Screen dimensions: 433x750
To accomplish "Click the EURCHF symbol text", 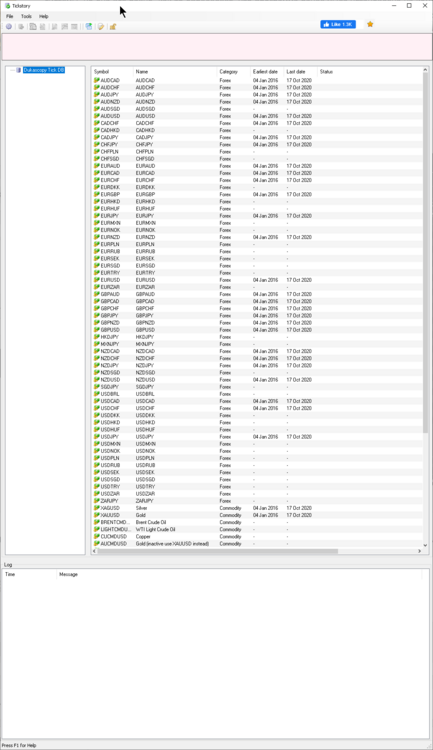I will [110, 180].
